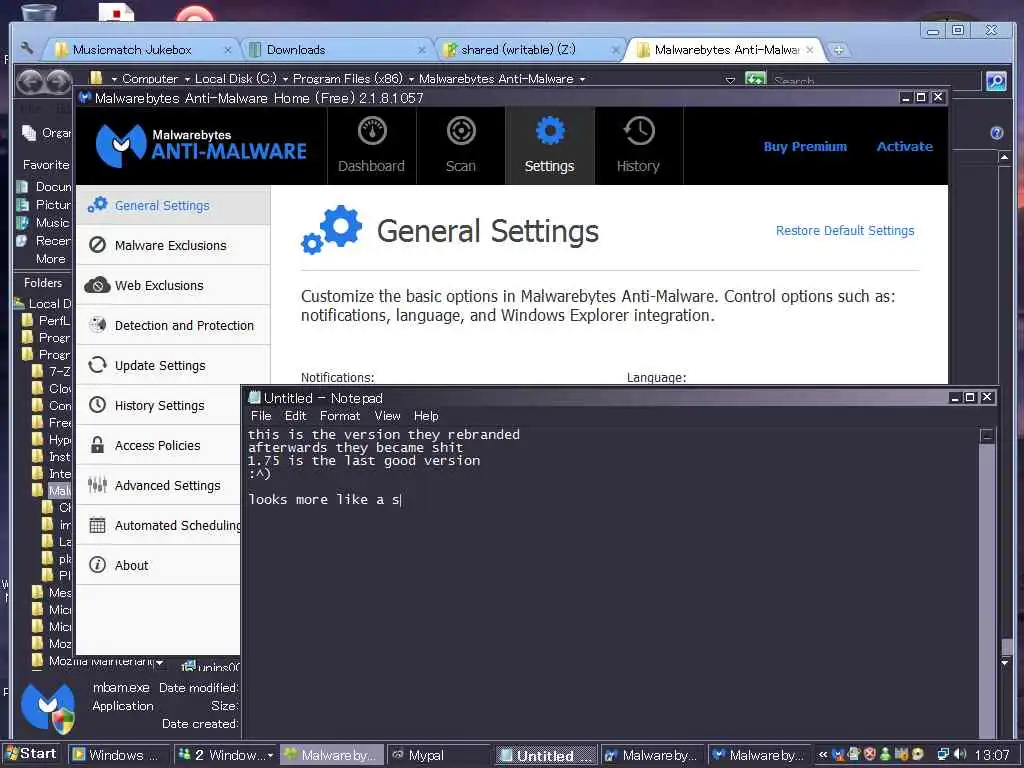The width and height of the screenshot is (1024, 768).
Task: Open Notepad Edit menu
Action: point(295,416)
